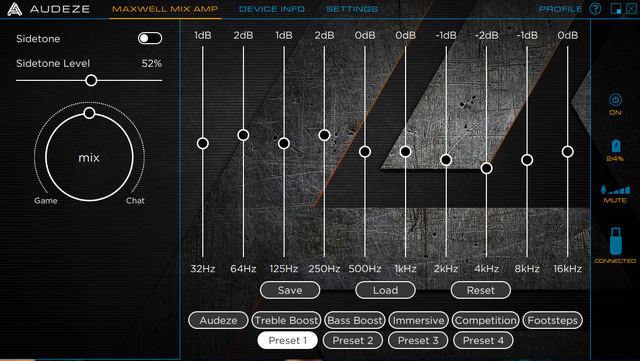Choose Preset 3 slot

pos(418,340)
